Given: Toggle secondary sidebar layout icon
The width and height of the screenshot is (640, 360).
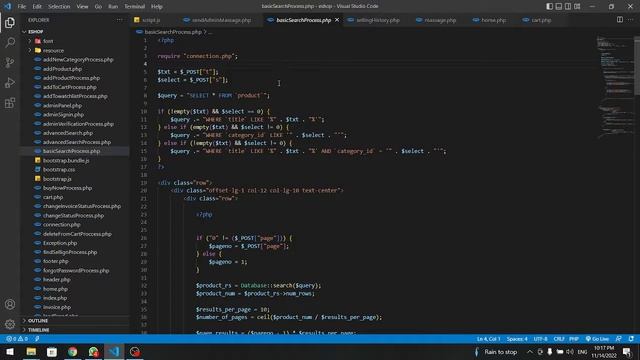Looking at the screenshot, I should tap(568, 6).
